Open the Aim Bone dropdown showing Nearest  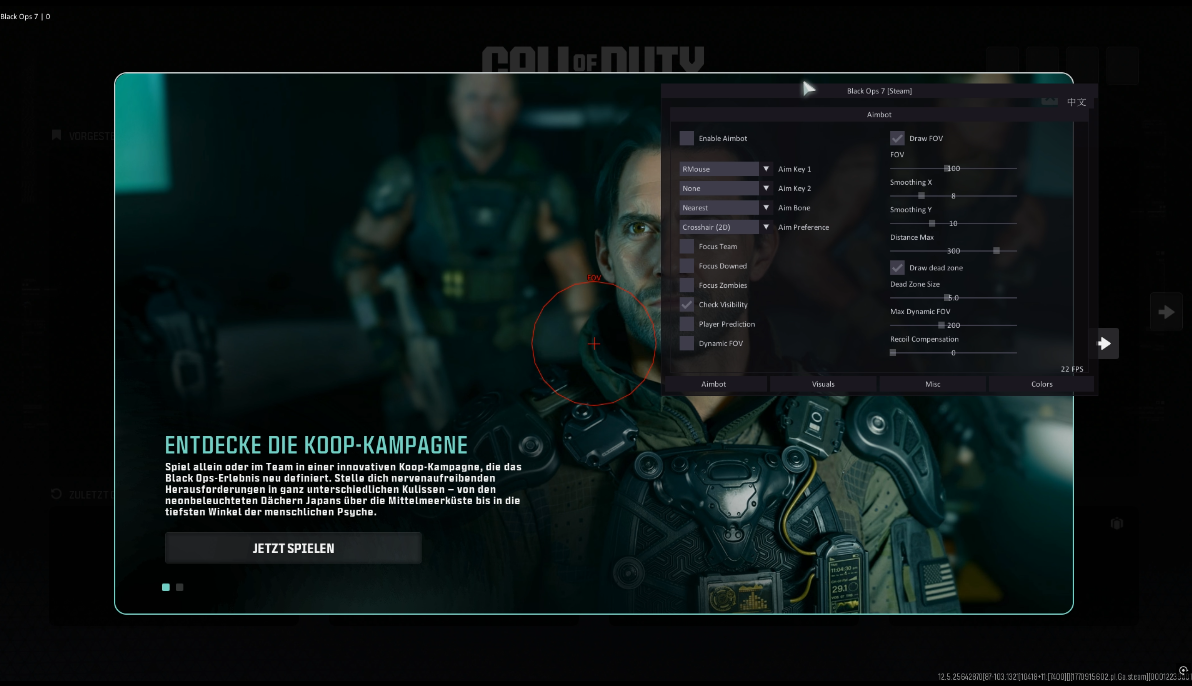coord(724,207)
